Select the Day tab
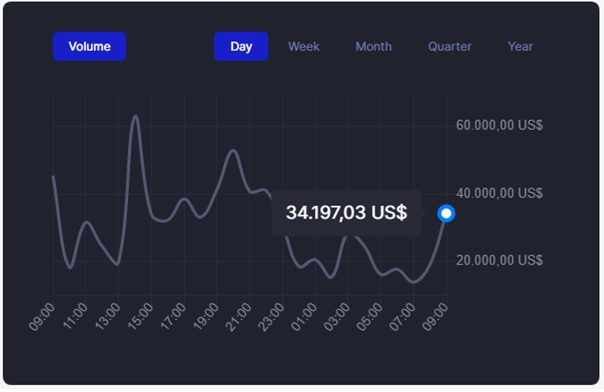Image resolution: width=604 pixels, height=392 pixels. click(241, 46)
